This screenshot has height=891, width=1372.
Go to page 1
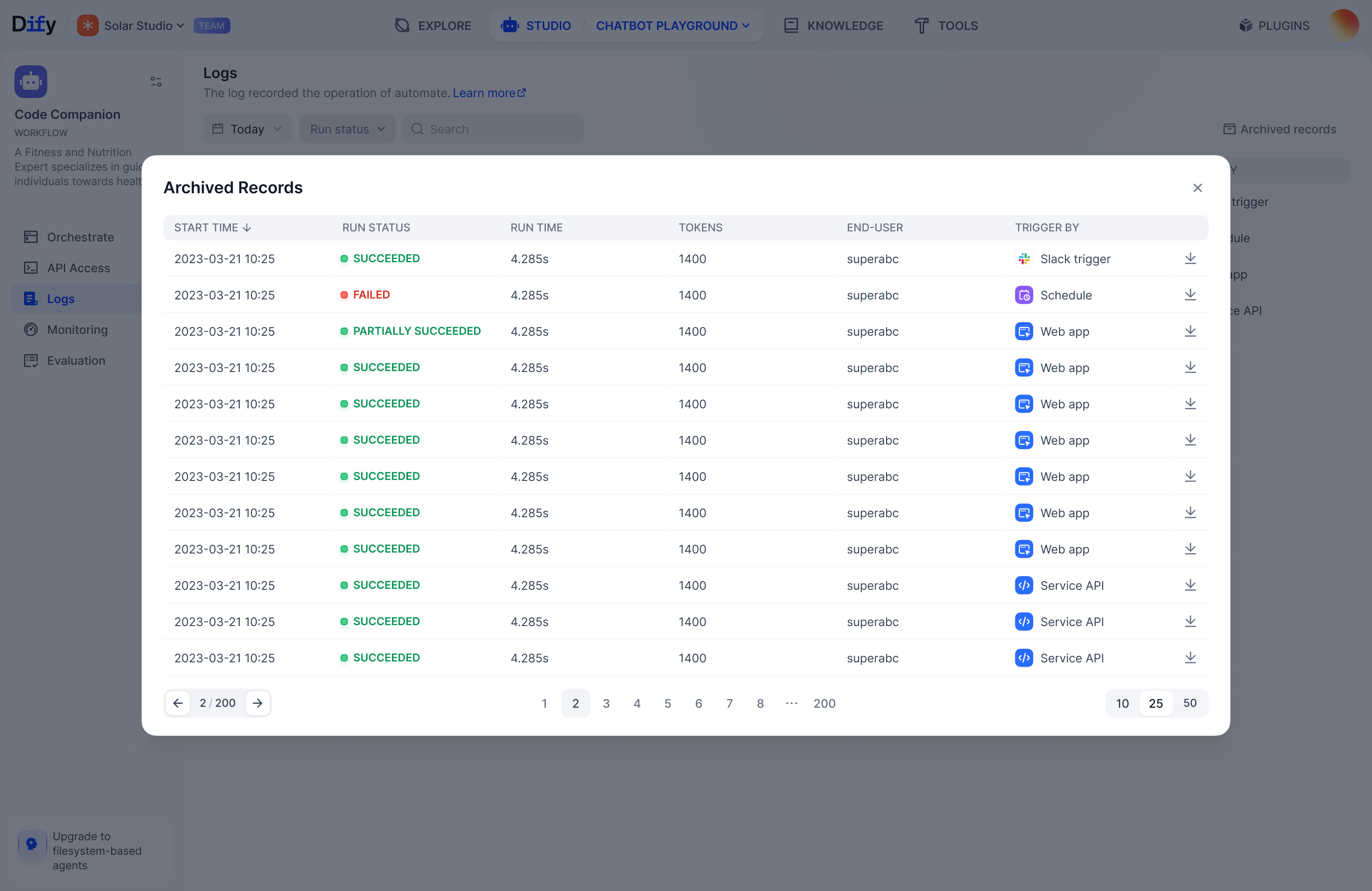[544, 703]
